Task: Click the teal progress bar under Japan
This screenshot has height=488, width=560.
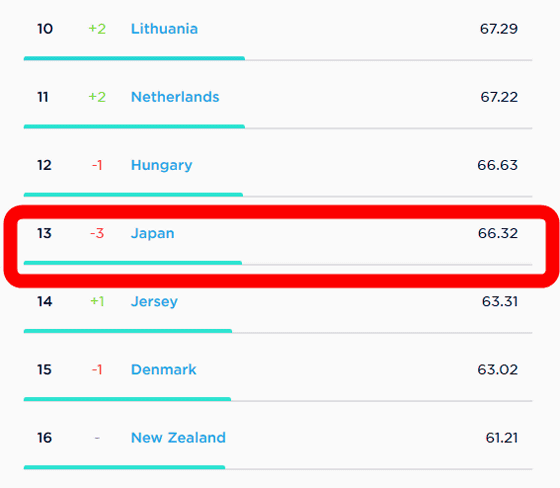Action: click(x=133, y=263)
